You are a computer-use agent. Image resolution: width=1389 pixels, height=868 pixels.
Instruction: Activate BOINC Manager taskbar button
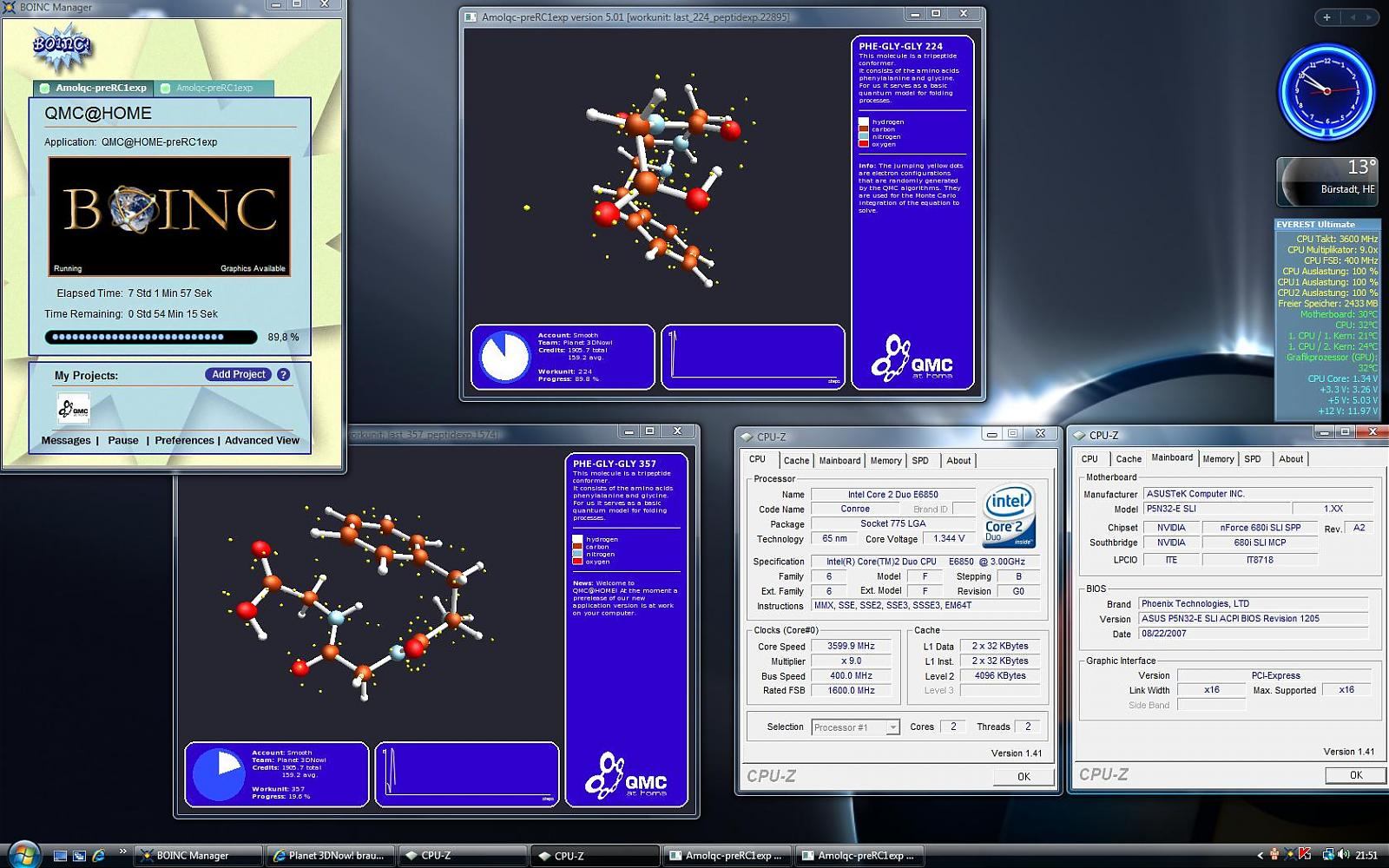click(x=198, y=855)
